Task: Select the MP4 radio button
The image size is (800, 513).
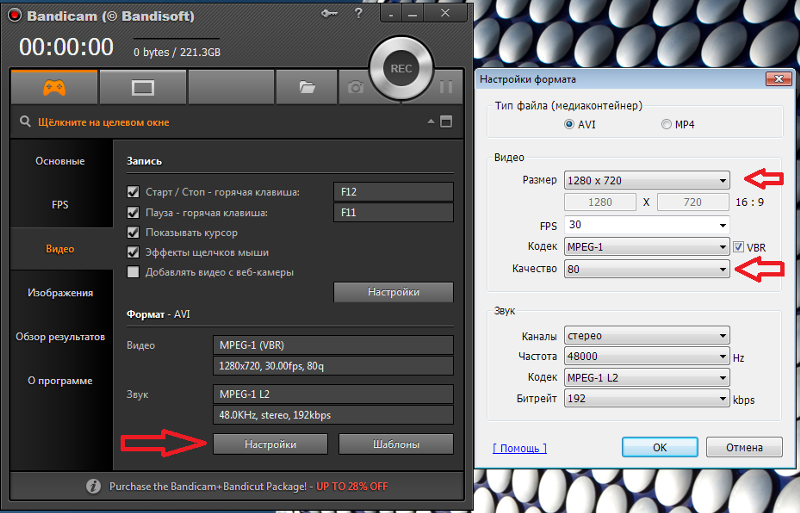Action: (x=666, y=125)
